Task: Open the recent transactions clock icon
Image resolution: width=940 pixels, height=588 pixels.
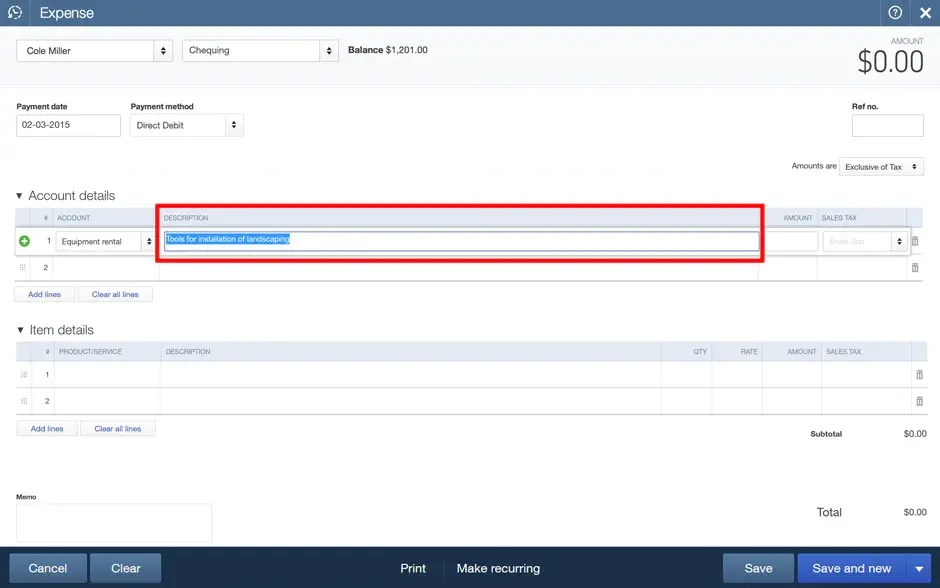Action: pos(15,13)
